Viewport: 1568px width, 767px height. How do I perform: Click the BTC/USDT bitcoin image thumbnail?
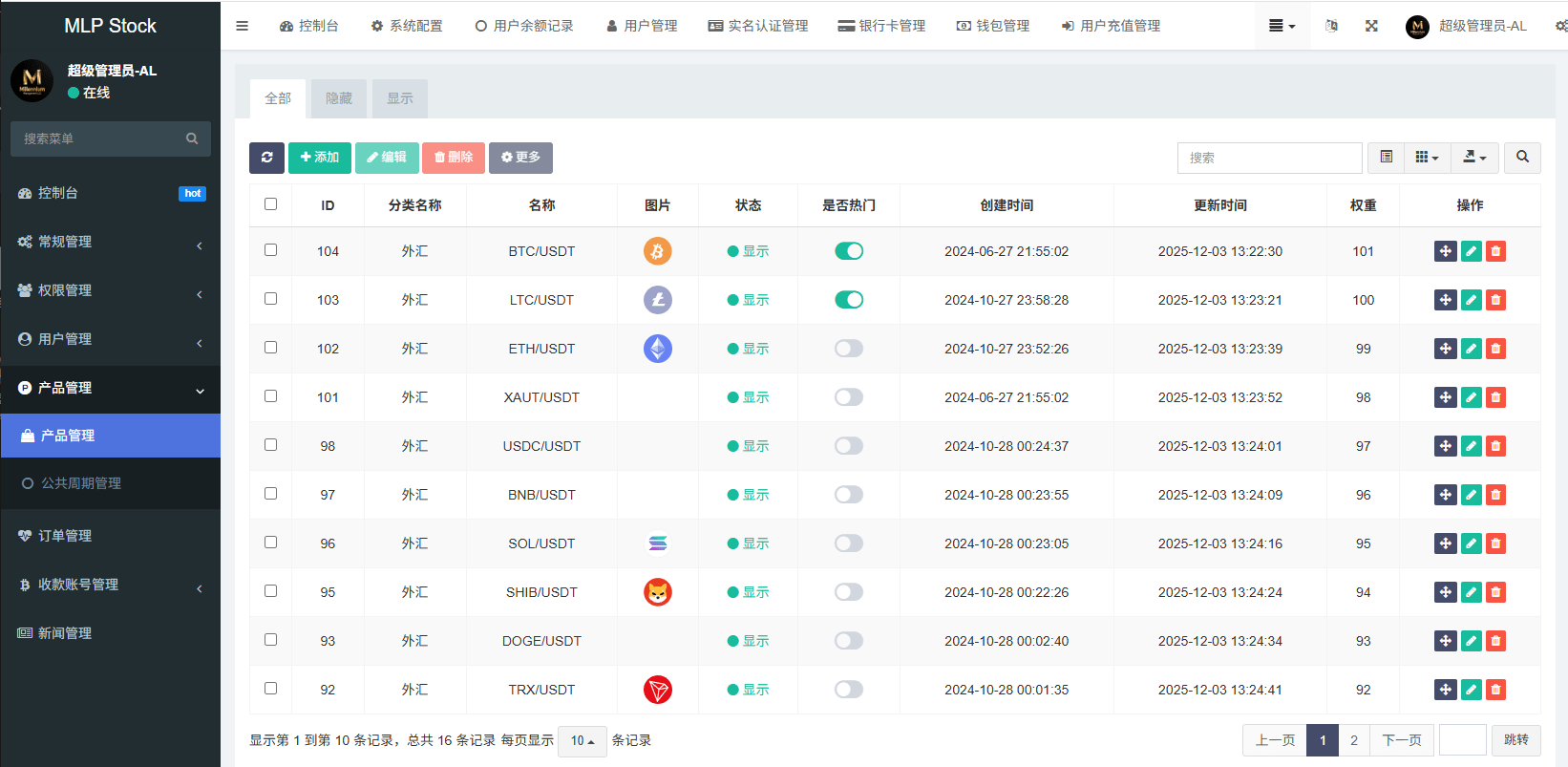click(657, 251)
